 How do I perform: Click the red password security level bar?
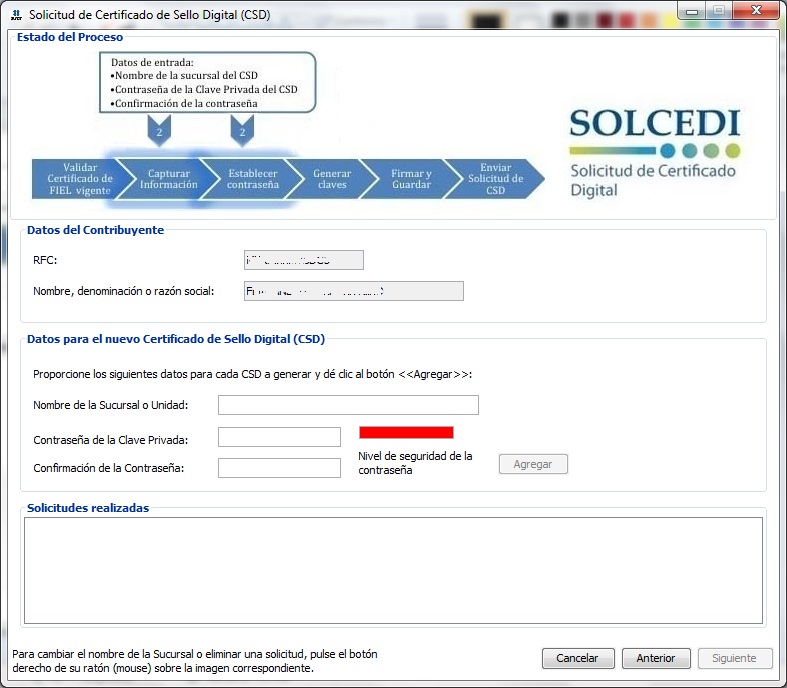tap(406, 432)
